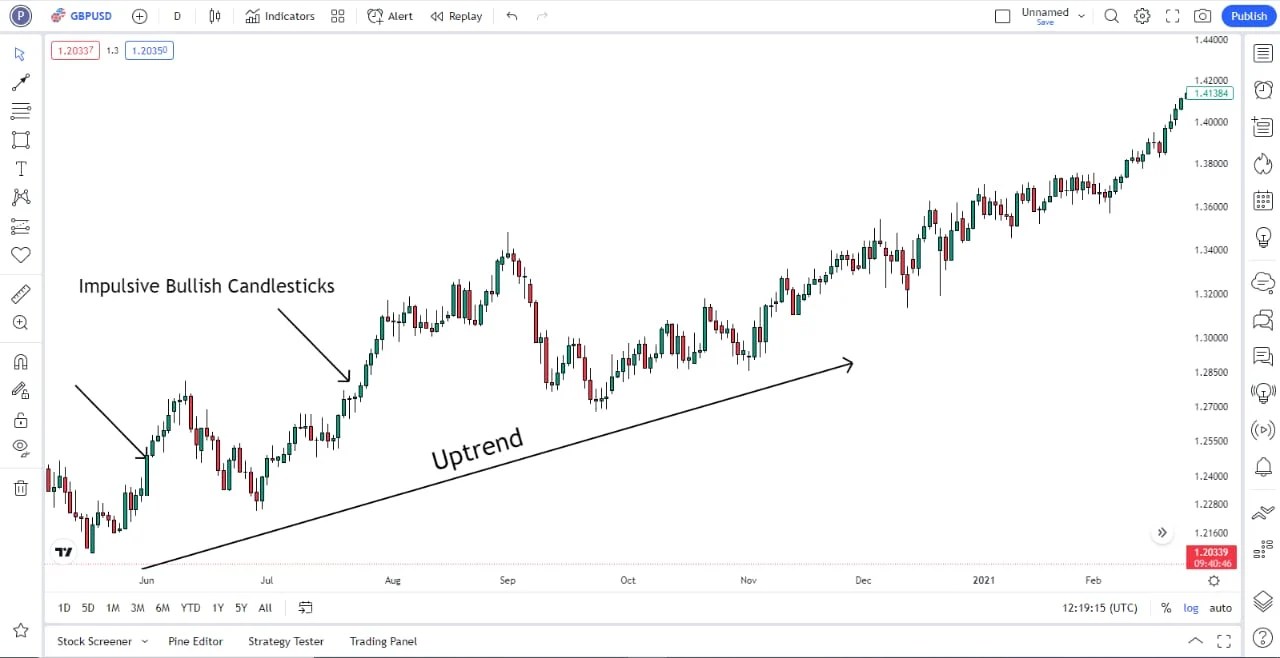Screen dimensions: 1280x658
Task: Hide all drawings with the eye tool
Action: coord(20,447)
